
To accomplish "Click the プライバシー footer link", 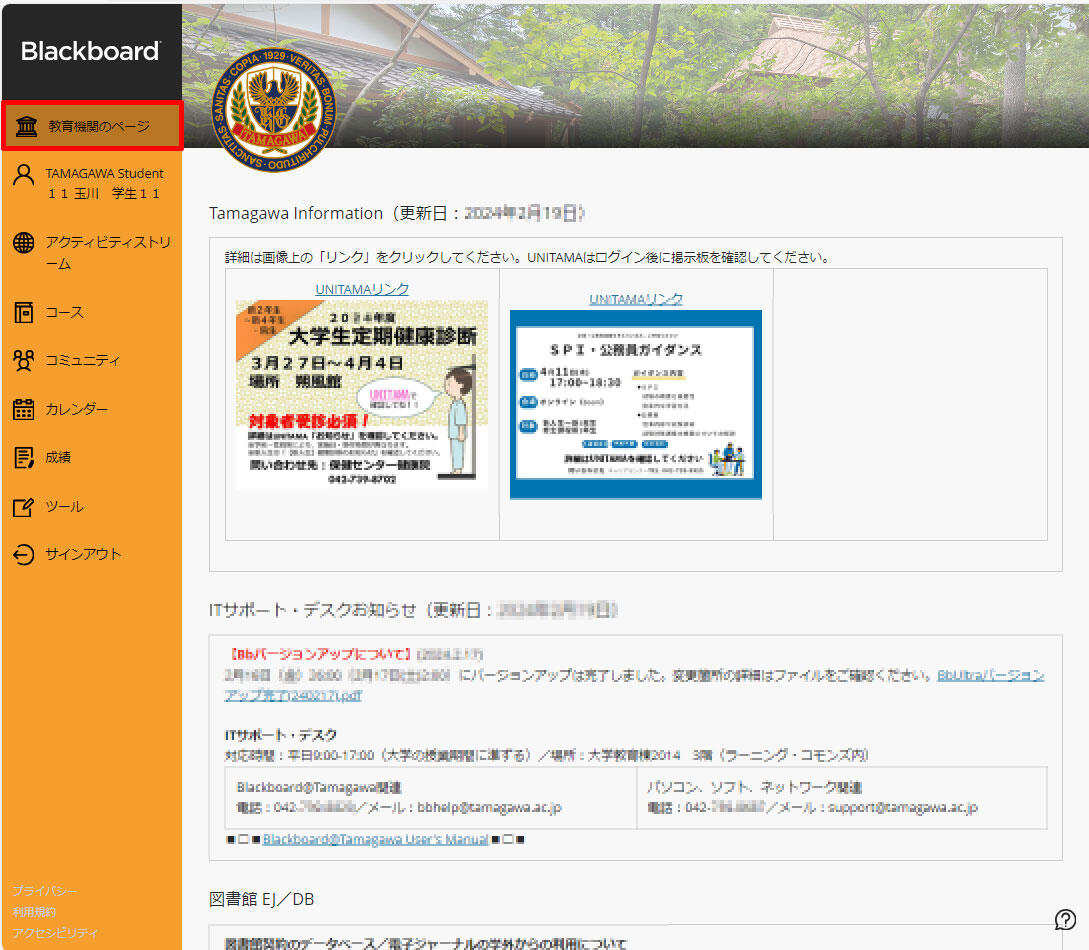I will pyautogui.click(x=44, y=891).
